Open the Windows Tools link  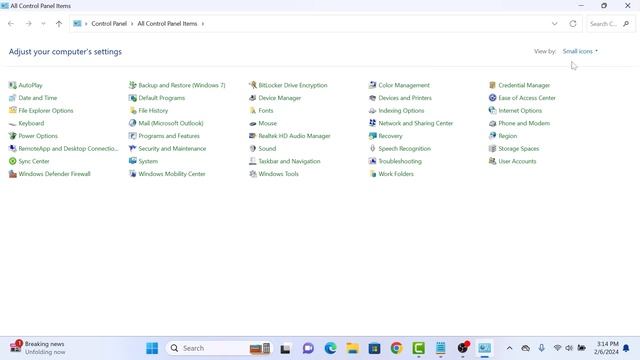[x=278, y=174]
